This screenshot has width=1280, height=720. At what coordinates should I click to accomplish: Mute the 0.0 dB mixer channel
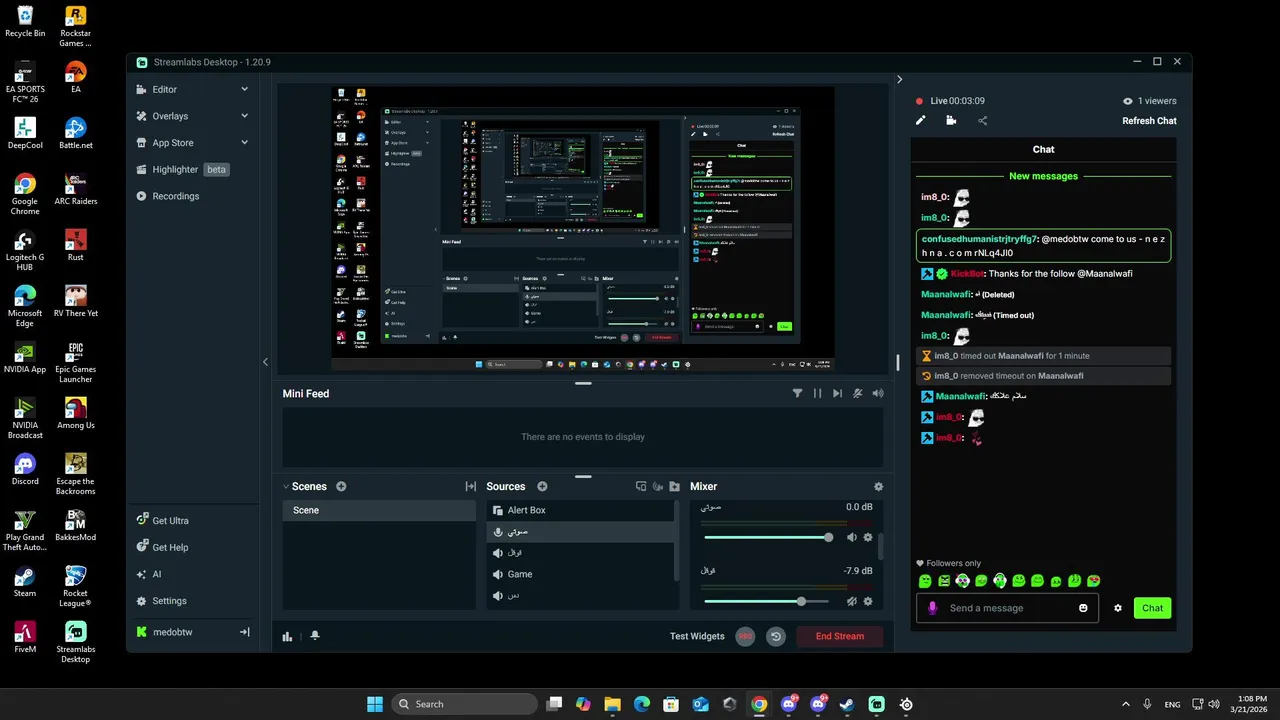click(852, 537)
